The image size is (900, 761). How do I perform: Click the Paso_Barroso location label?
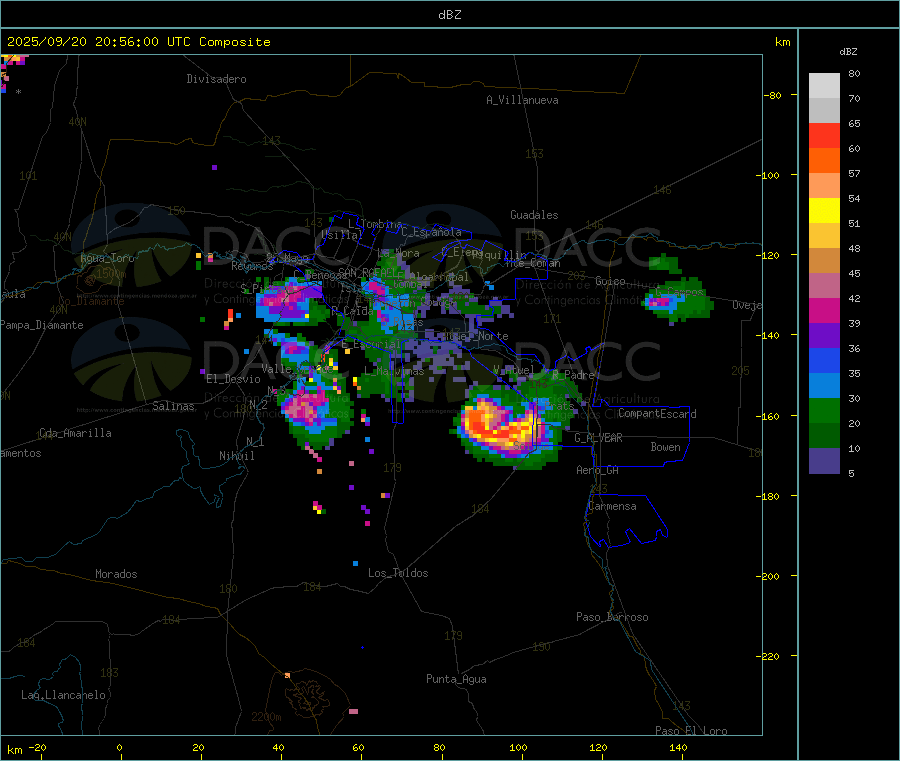612,617
